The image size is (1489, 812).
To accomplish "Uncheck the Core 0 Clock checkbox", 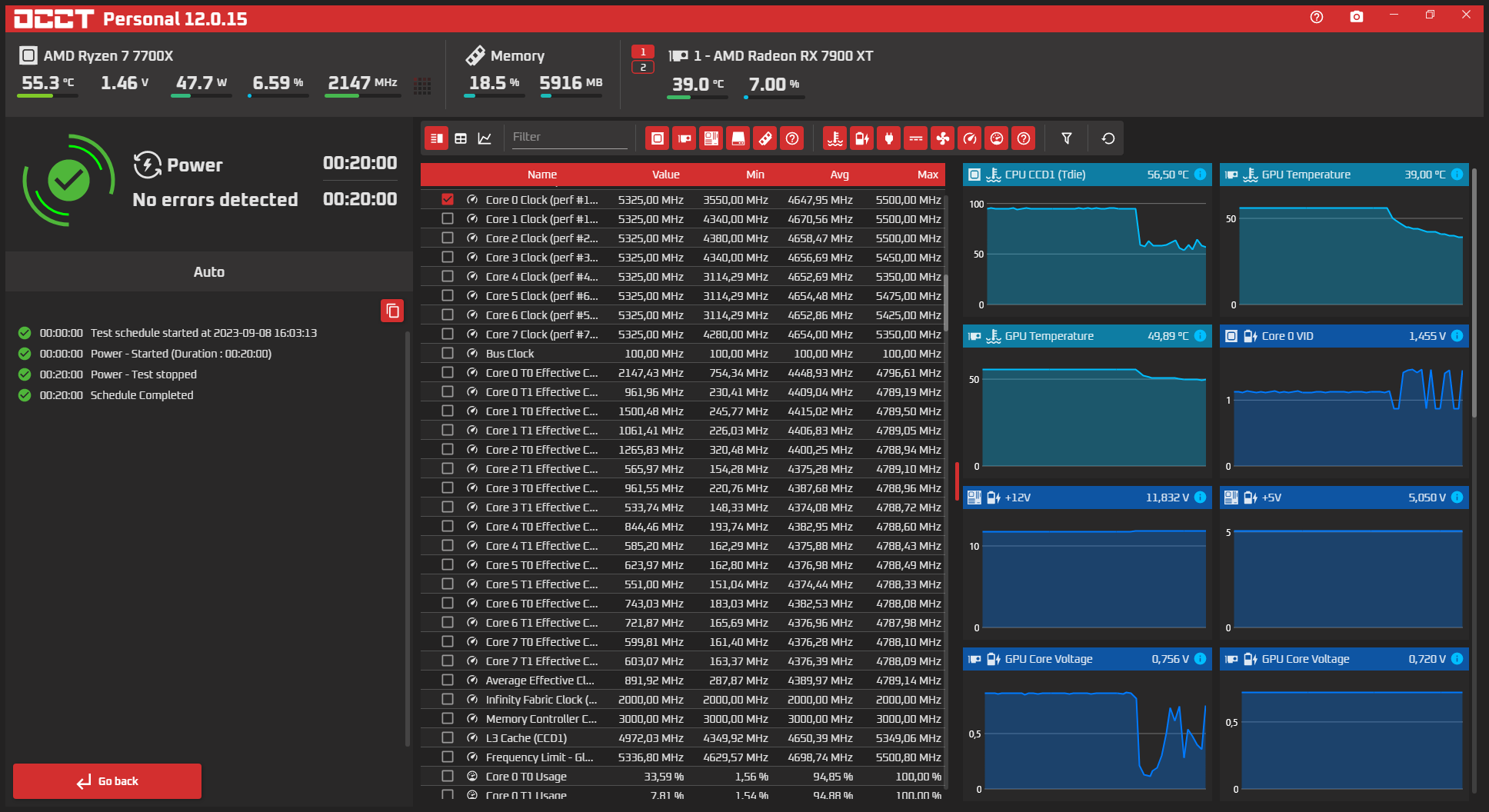I will tap(448, 200).
